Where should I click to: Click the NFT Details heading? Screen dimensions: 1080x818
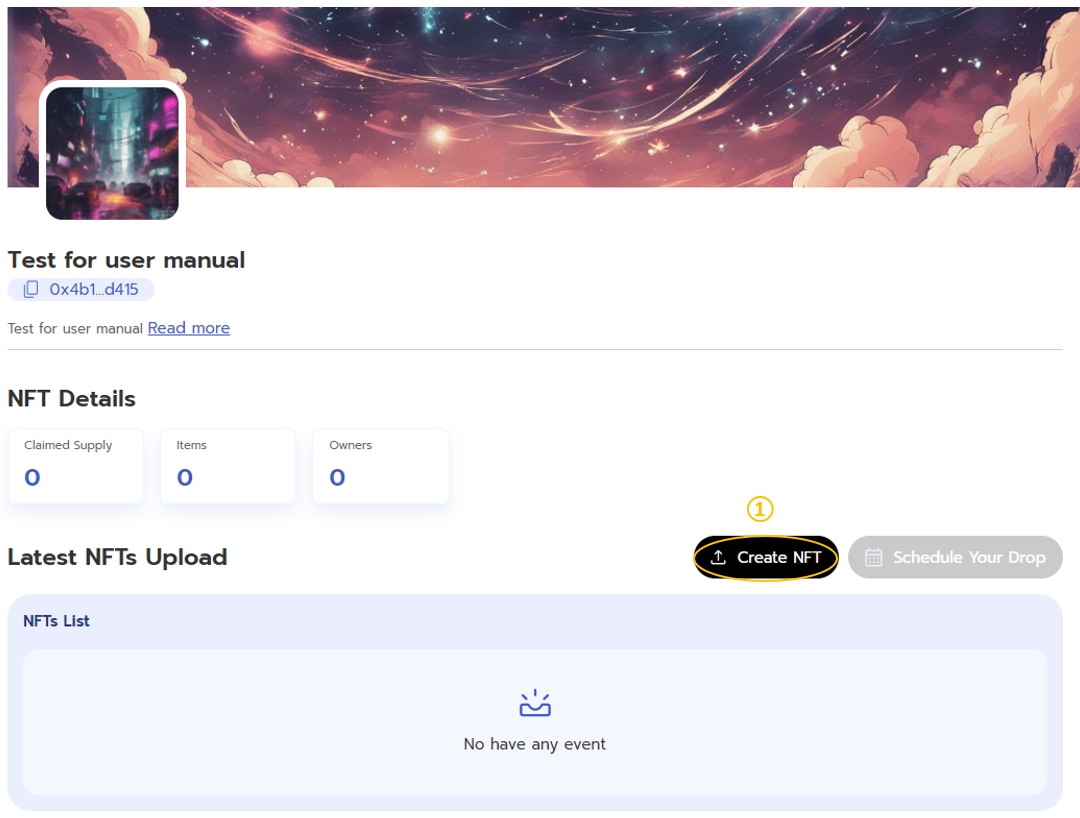point(72,399)
